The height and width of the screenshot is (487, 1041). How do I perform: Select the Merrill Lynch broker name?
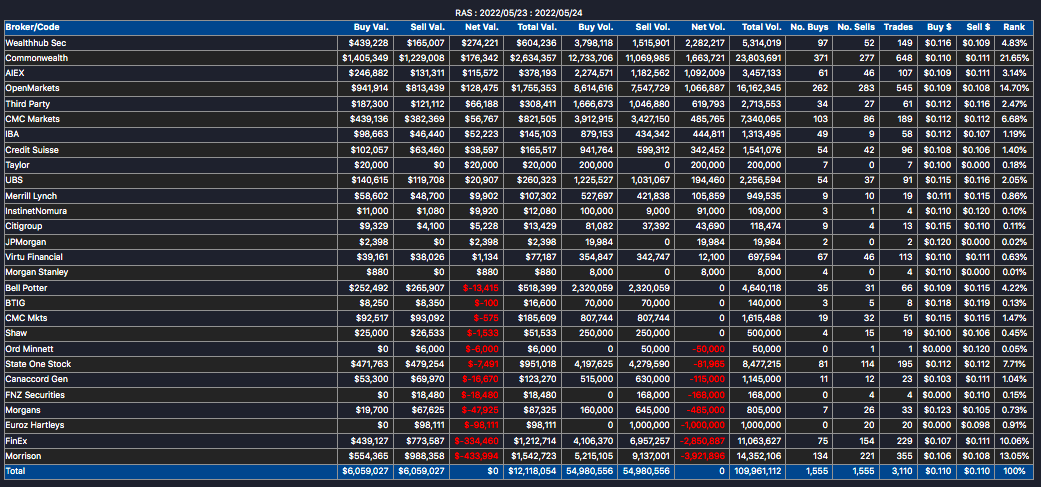[31, 196]
